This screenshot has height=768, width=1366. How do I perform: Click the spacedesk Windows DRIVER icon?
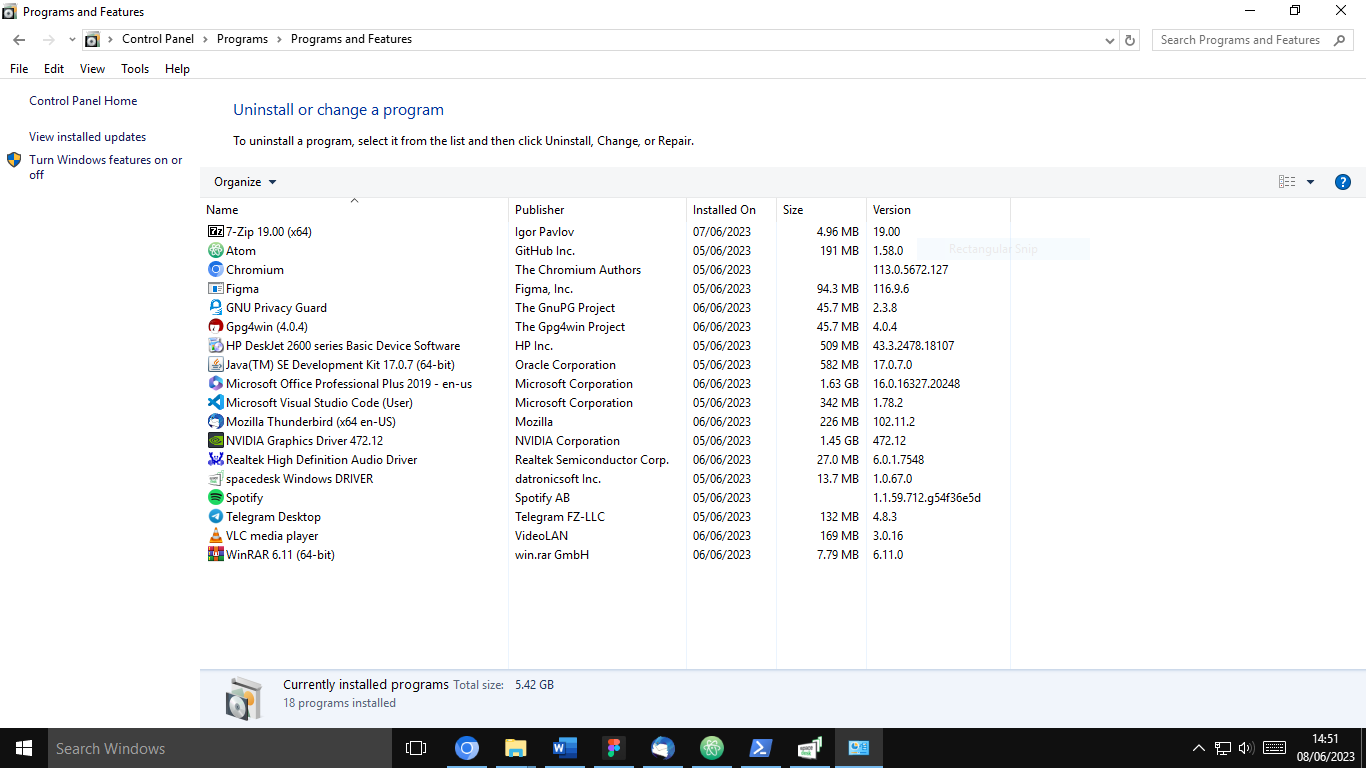click(215, 478)
